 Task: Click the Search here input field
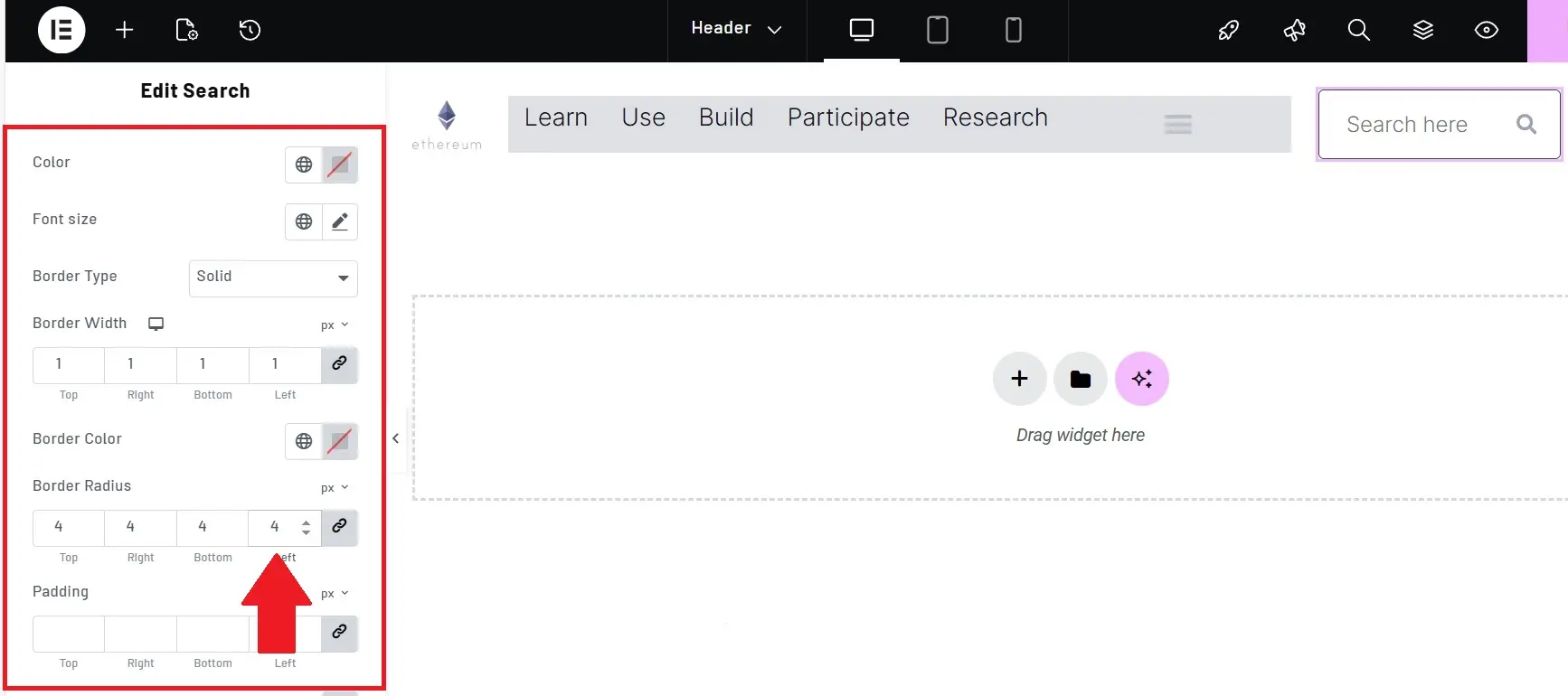[x=1440, y=124]
